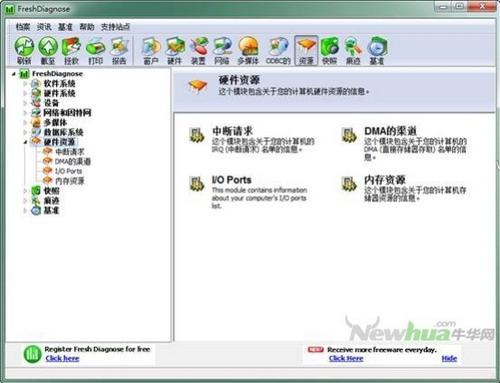
Task: Click the Hide link at bottom right
Action: [x=449, y=358]
